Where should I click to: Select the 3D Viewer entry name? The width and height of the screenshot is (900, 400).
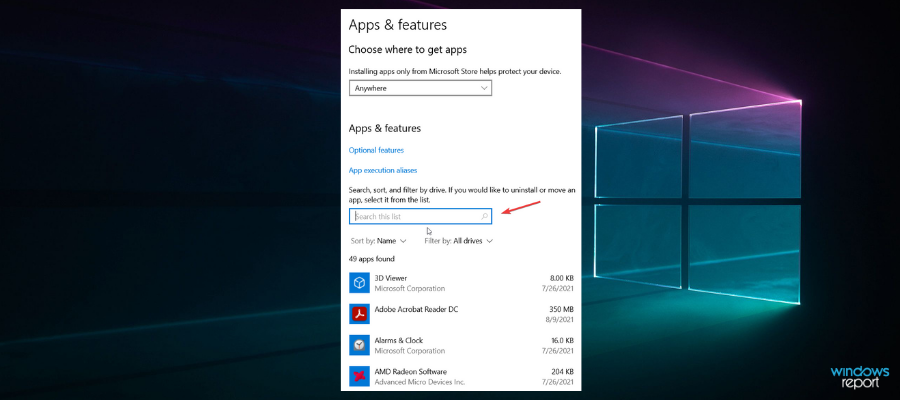[x=390, y=278]
